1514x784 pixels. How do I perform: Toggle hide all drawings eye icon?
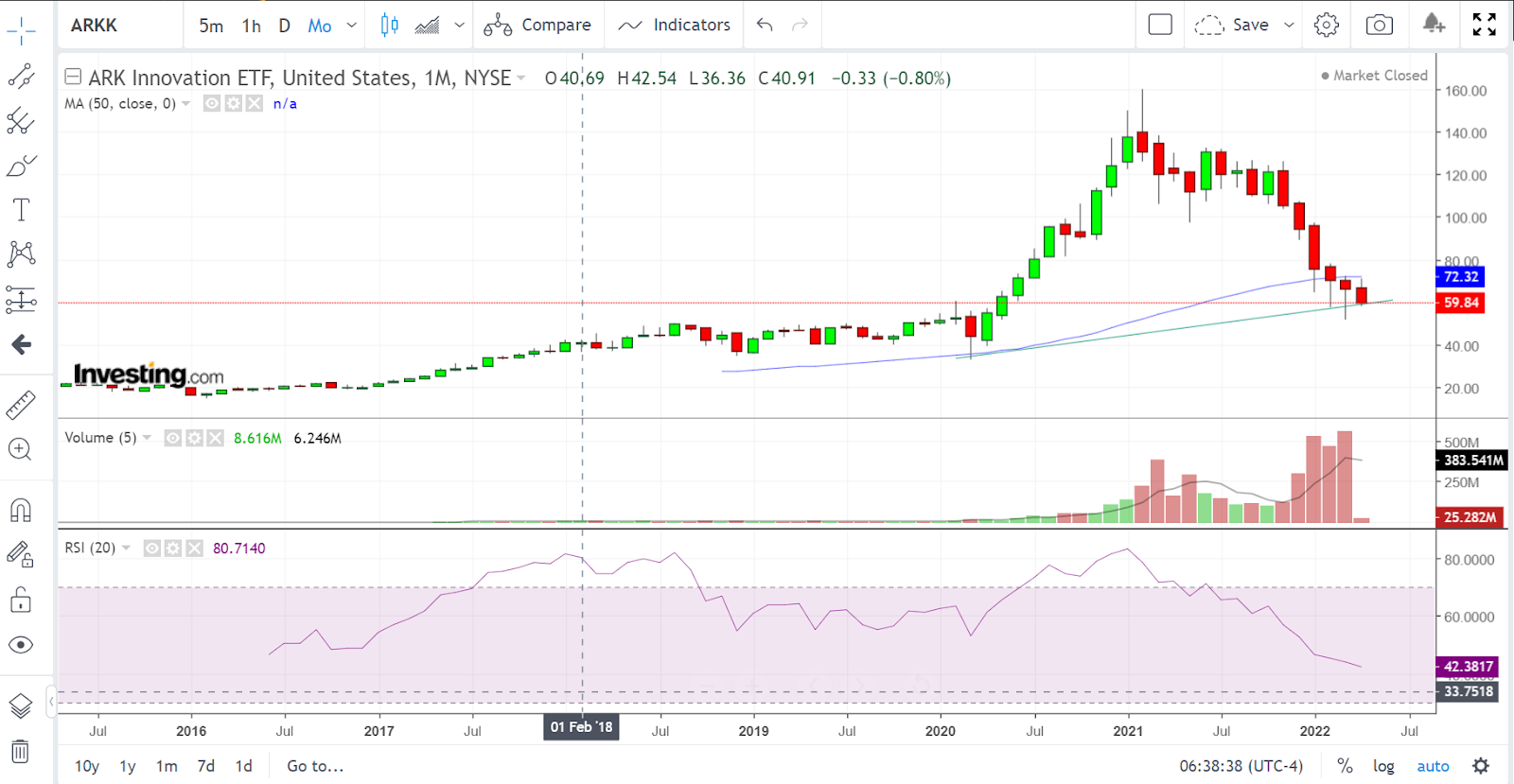pyautogui.click(x=21, y=645)
